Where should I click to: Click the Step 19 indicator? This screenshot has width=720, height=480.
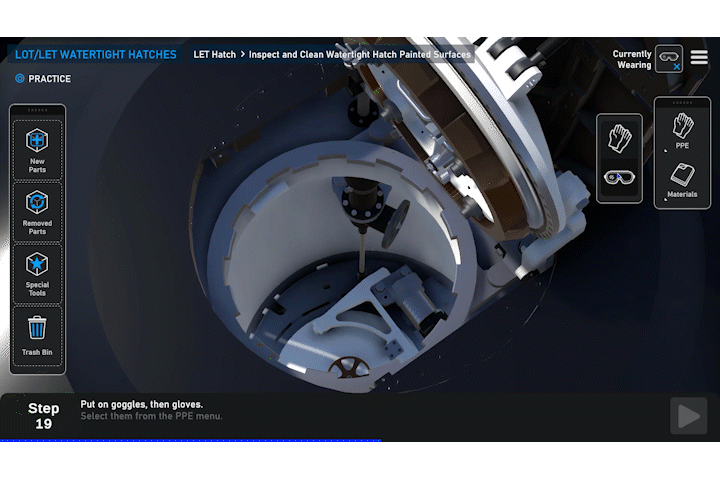pyautogui.click(x=43, y=416)
